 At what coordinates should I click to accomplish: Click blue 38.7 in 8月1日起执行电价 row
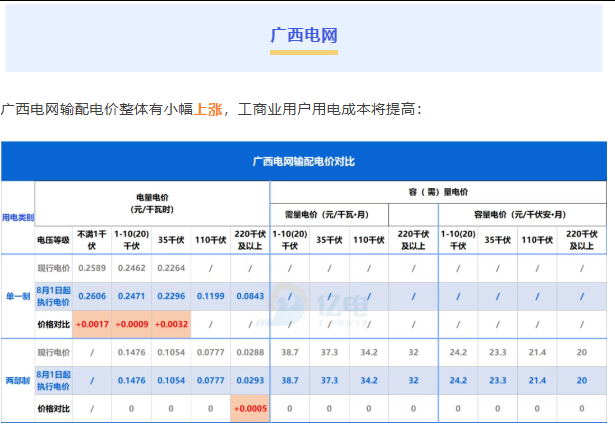290,381
